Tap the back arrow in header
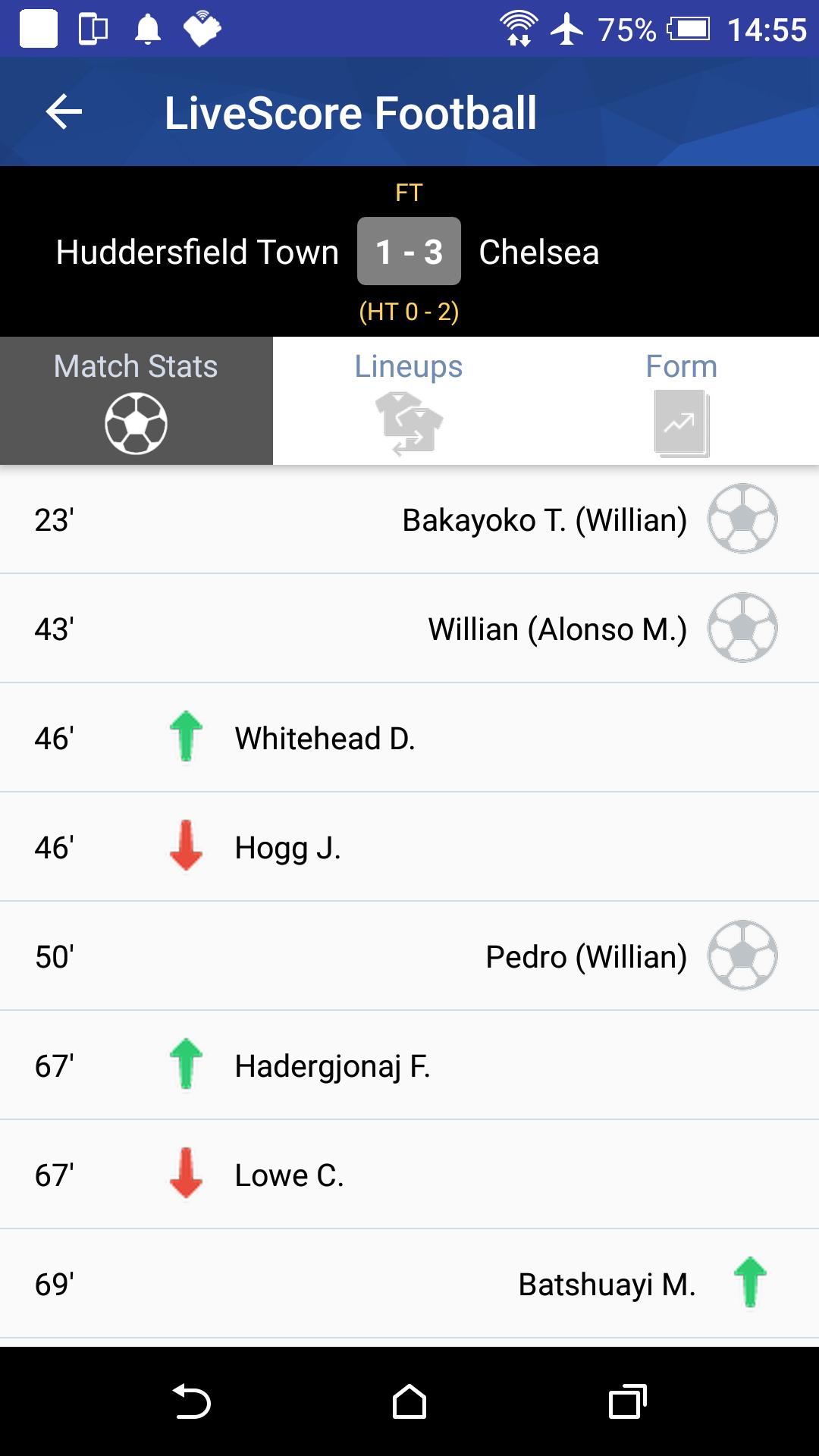The height and width of the screenshot is (1456, 819). click(x=64, y=112)
